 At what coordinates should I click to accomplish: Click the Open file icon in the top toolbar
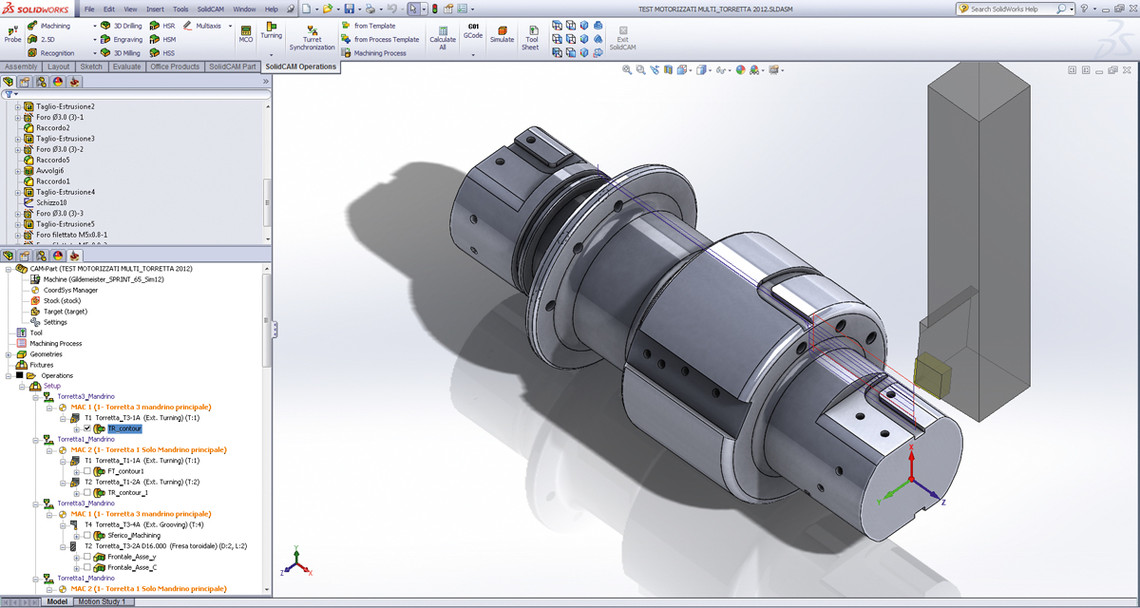pyautogui.click(x=328, y=9)
